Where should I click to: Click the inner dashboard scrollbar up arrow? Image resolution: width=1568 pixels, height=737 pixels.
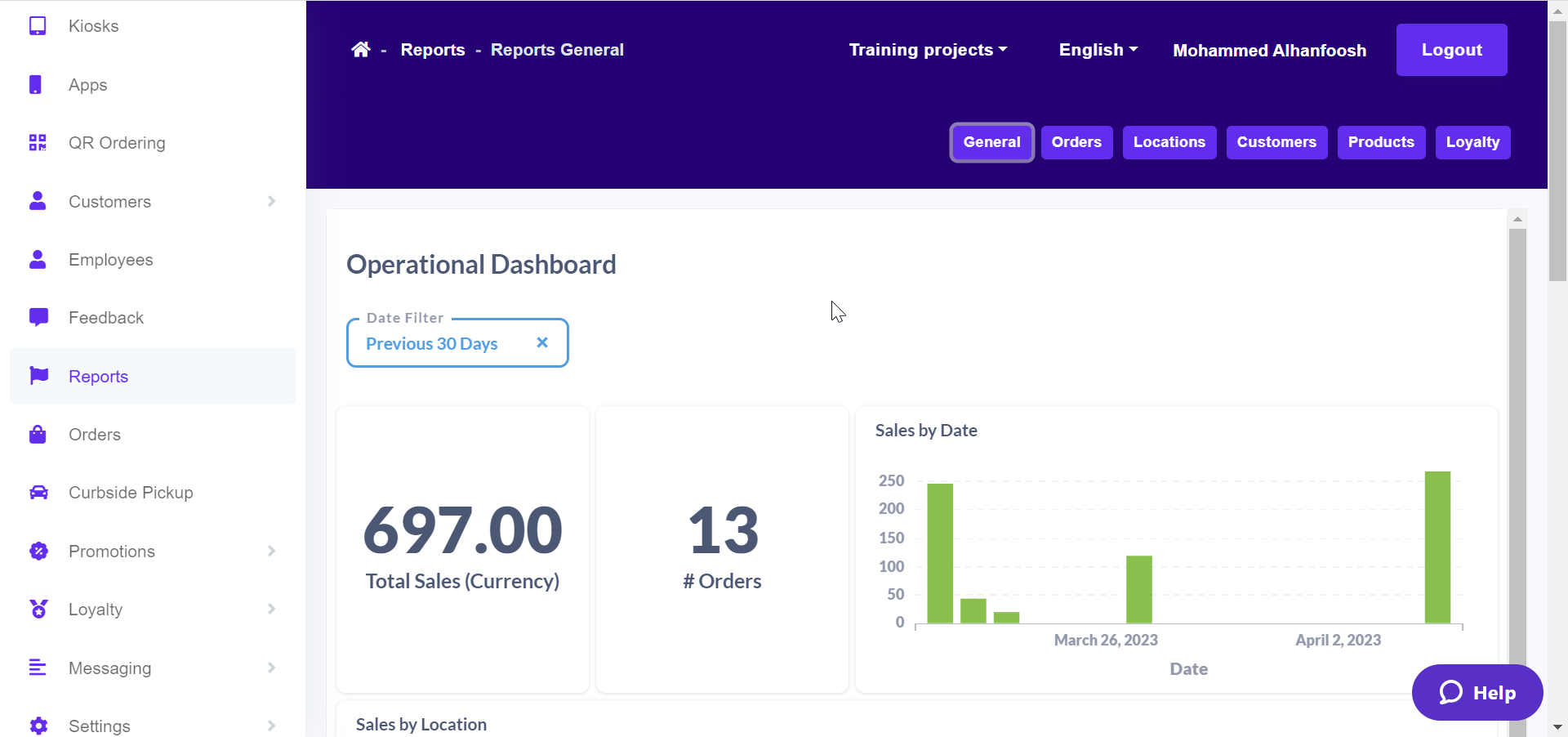(x=1517, y=219)
